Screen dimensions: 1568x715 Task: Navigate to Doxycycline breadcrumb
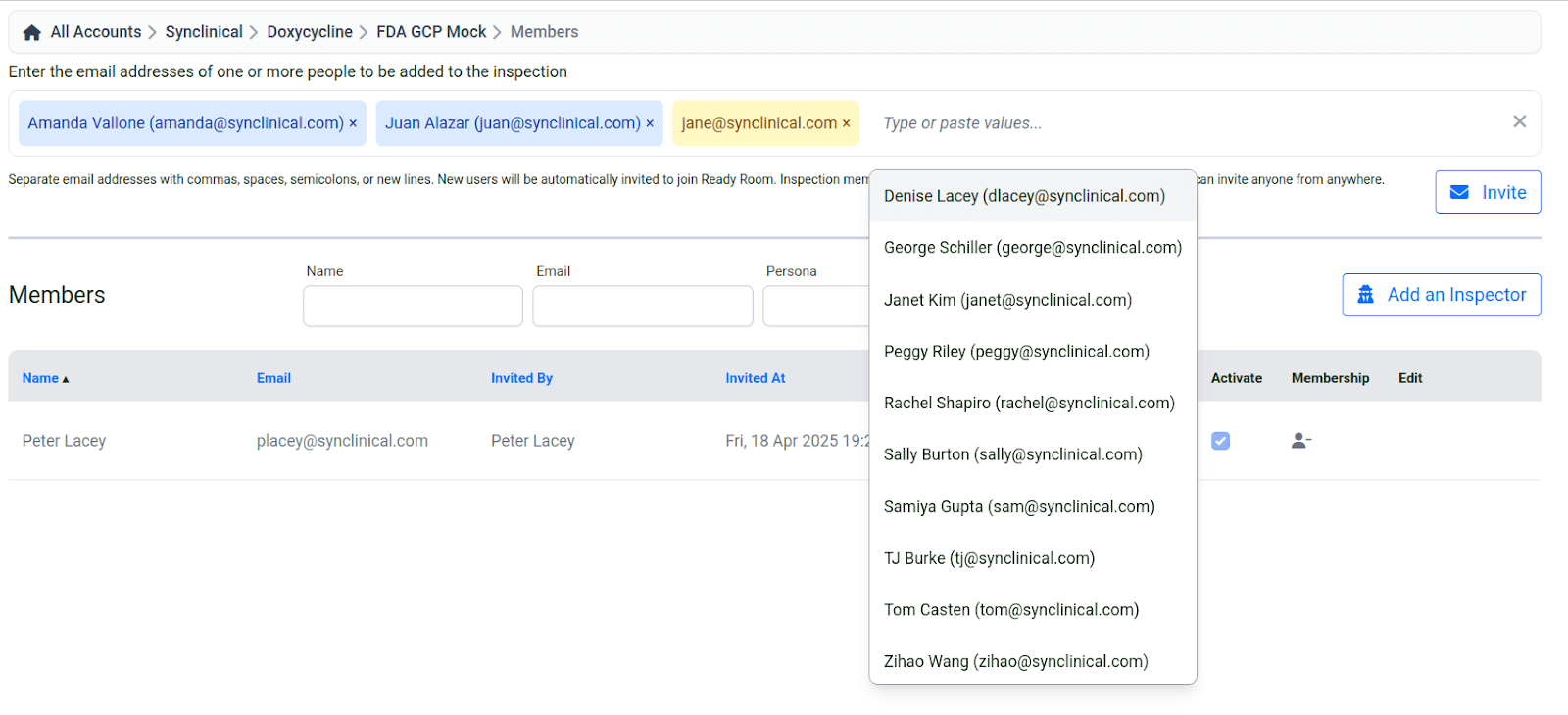[309, 32]
